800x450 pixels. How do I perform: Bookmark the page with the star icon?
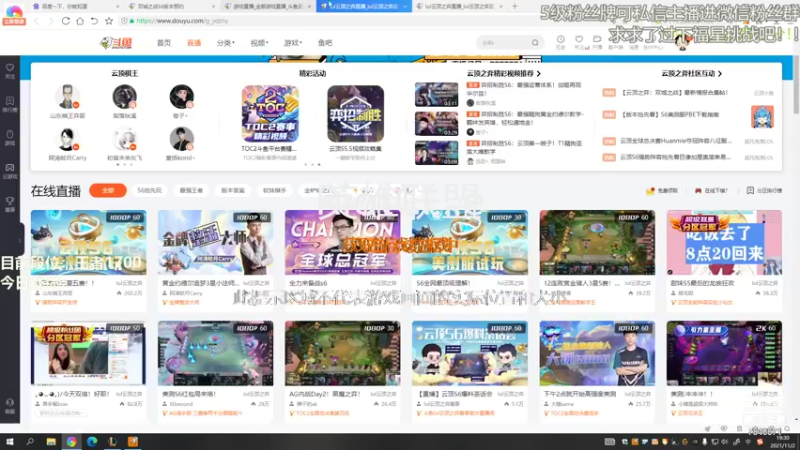(109, 21)
